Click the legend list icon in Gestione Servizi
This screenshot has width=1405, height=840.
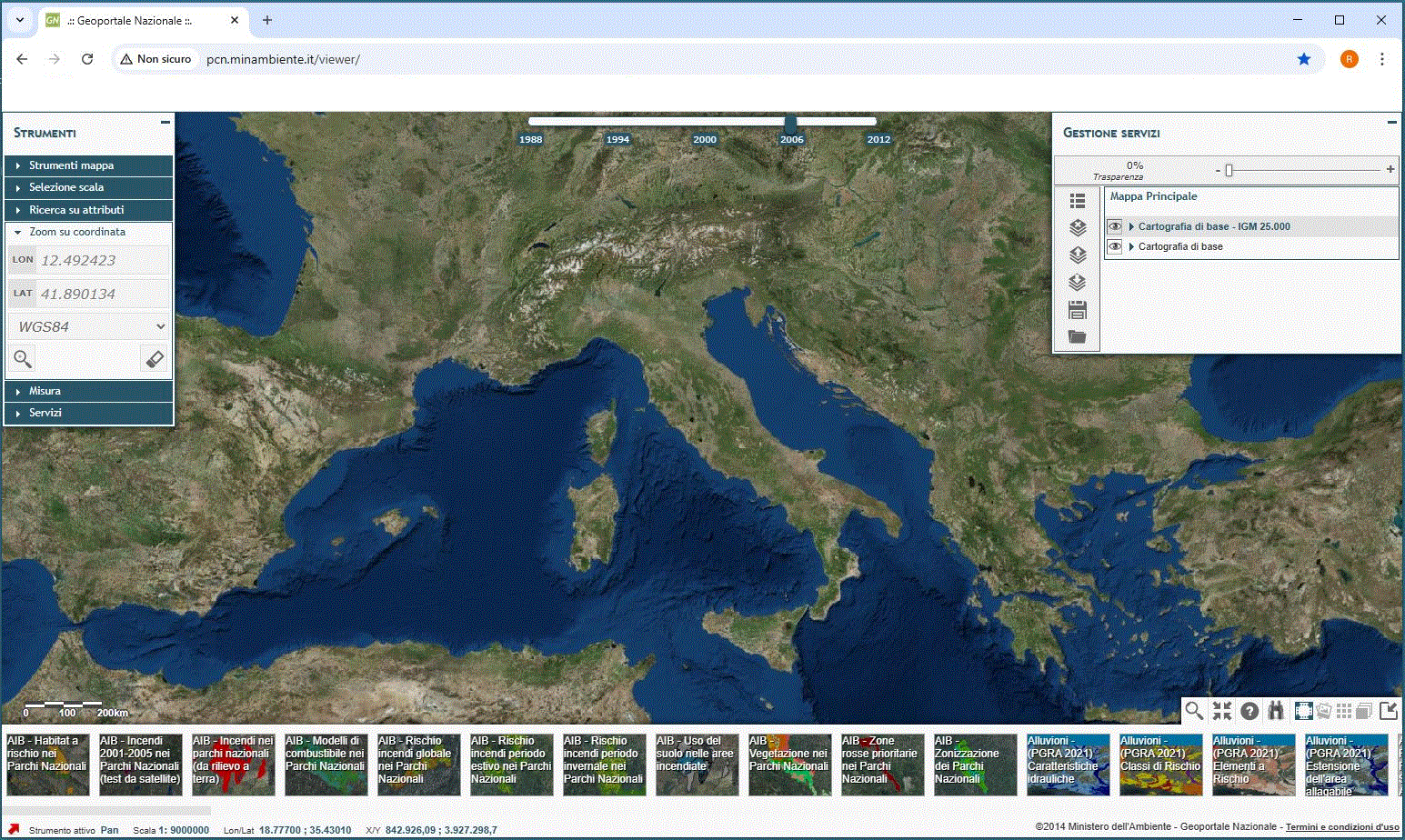(1078, 201)
